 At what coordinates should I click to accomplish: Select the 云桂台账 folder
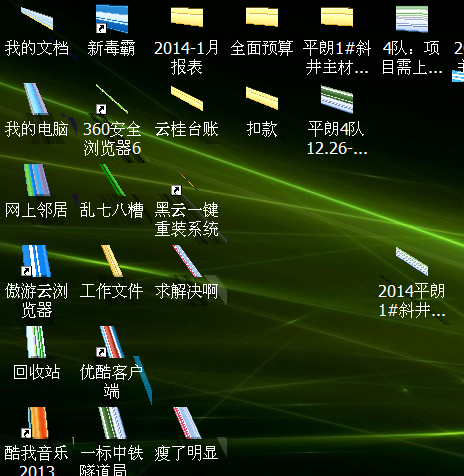[x=187, y=98]
